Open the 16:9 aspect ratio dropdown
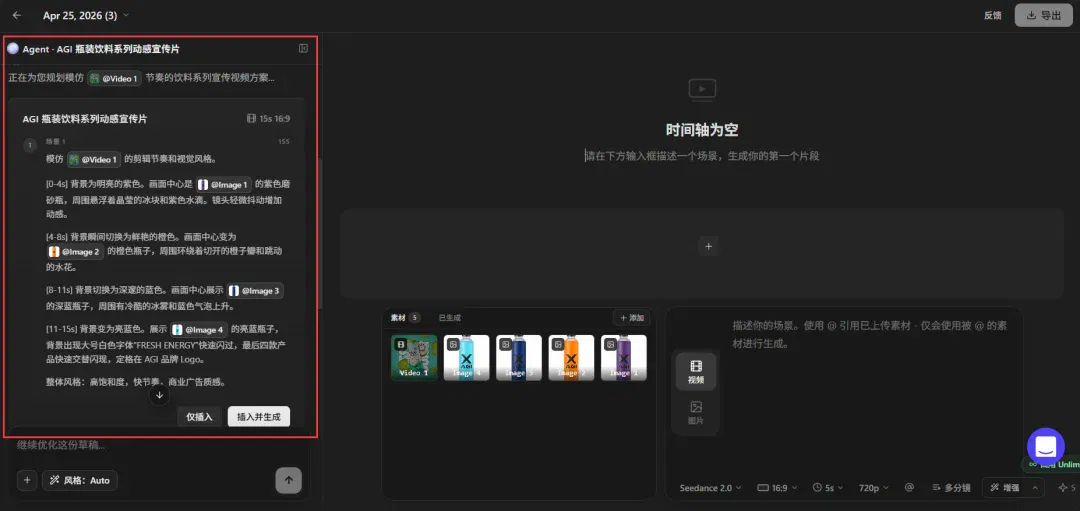The height and width of the screenshot is (511, 1080). (x=777, y=488)
